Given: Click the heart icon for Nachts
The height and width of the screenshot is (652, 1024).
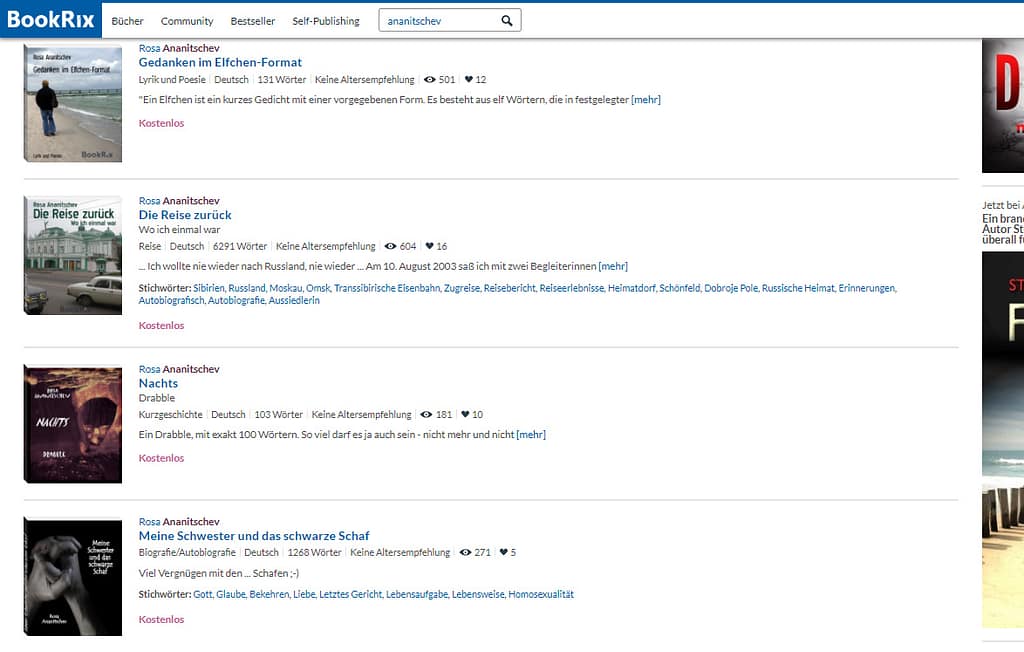Looking at the screenshot, I should (x=465, y=415).
